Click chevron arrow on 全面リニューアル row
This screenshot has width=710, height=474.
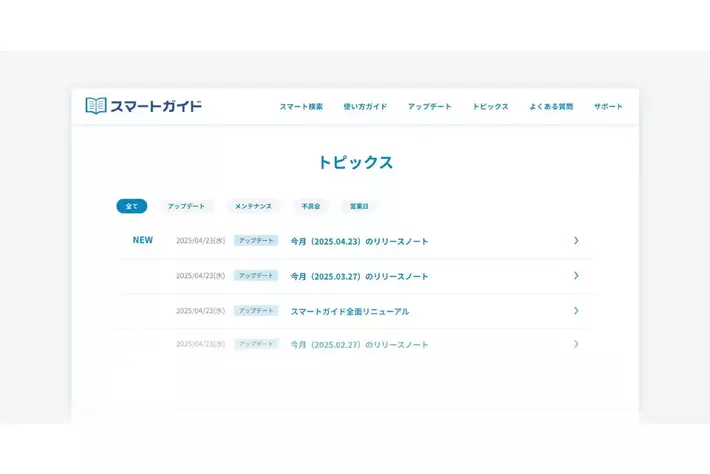576,311
